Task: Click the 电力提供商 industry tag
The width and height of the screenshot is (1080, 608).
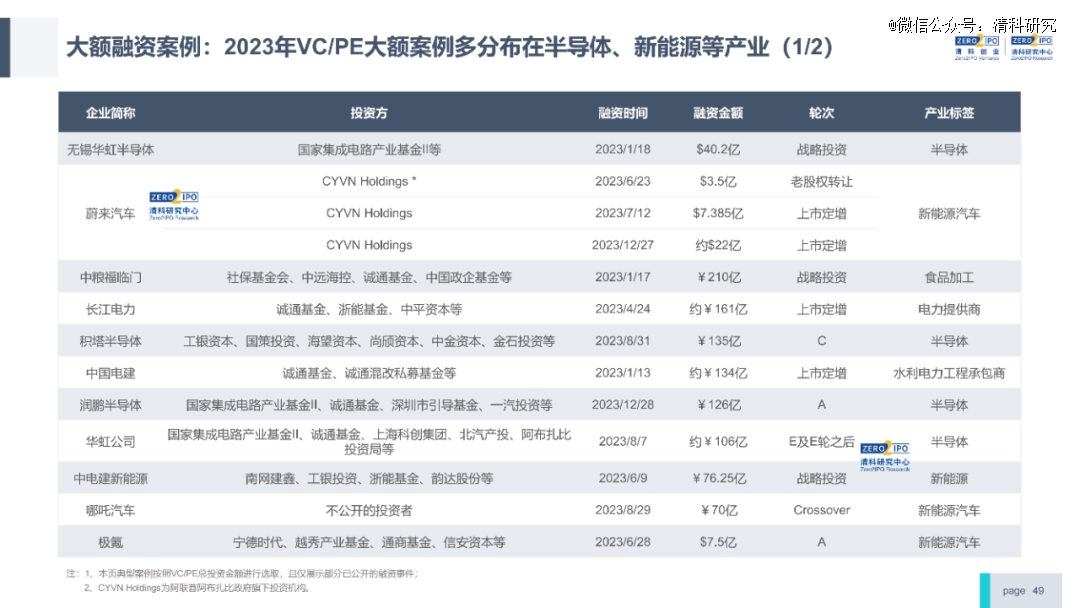Action: point(948,309)
